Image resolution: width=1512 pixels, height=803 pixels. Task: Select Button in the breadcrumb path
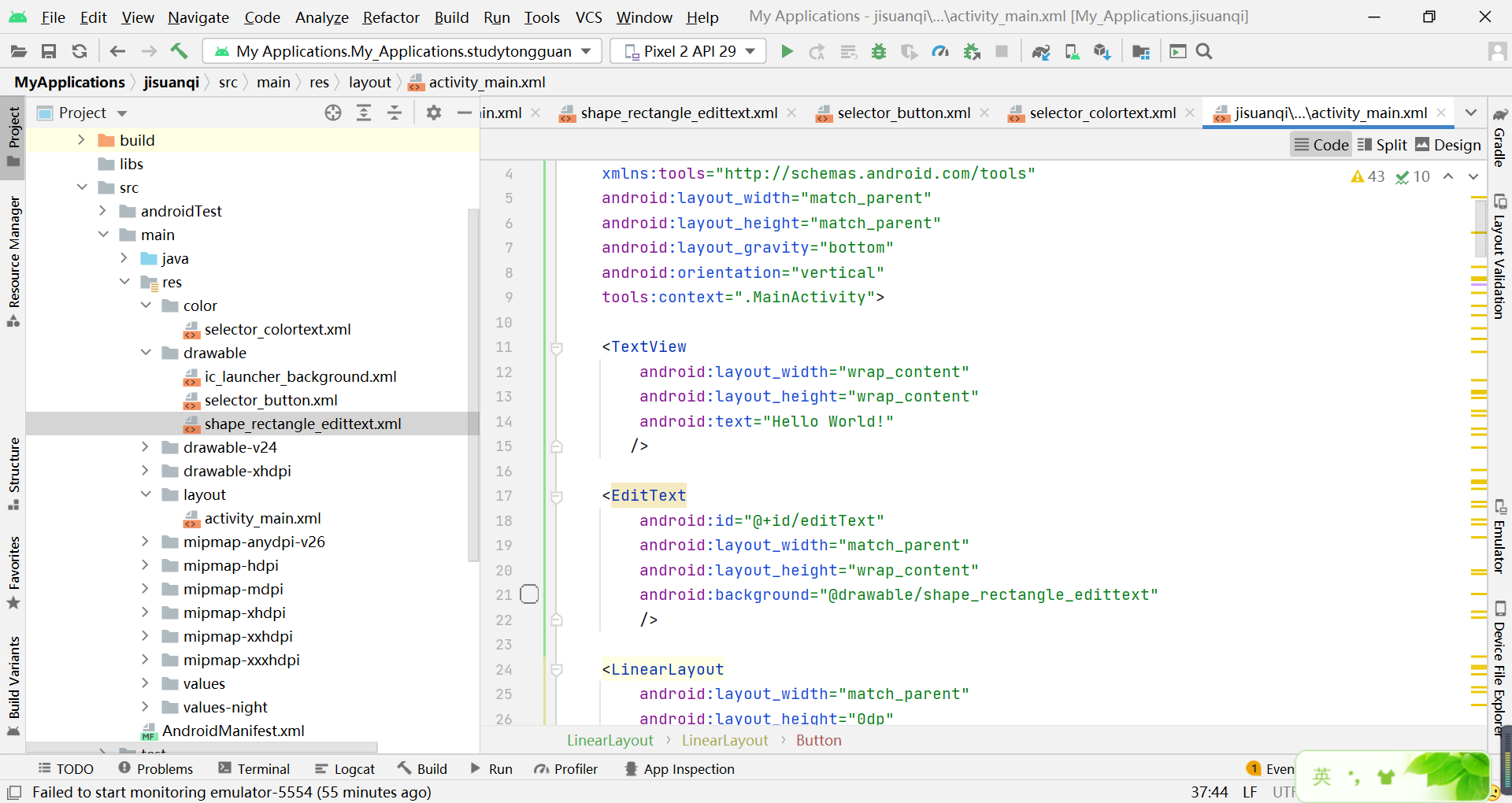tap(819, 740)
